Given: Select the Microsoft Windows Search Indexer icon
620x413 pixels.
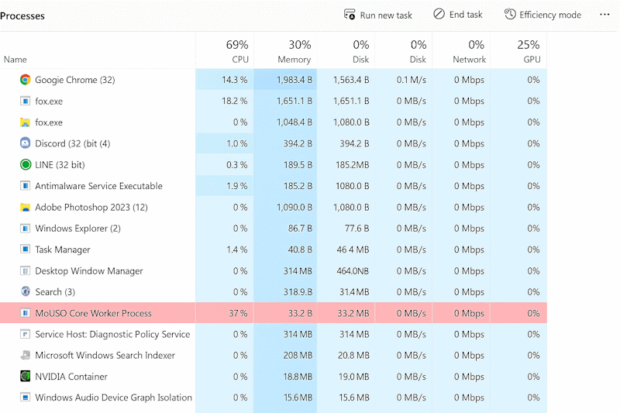Looking at the screenshot, I should point(25,355).
